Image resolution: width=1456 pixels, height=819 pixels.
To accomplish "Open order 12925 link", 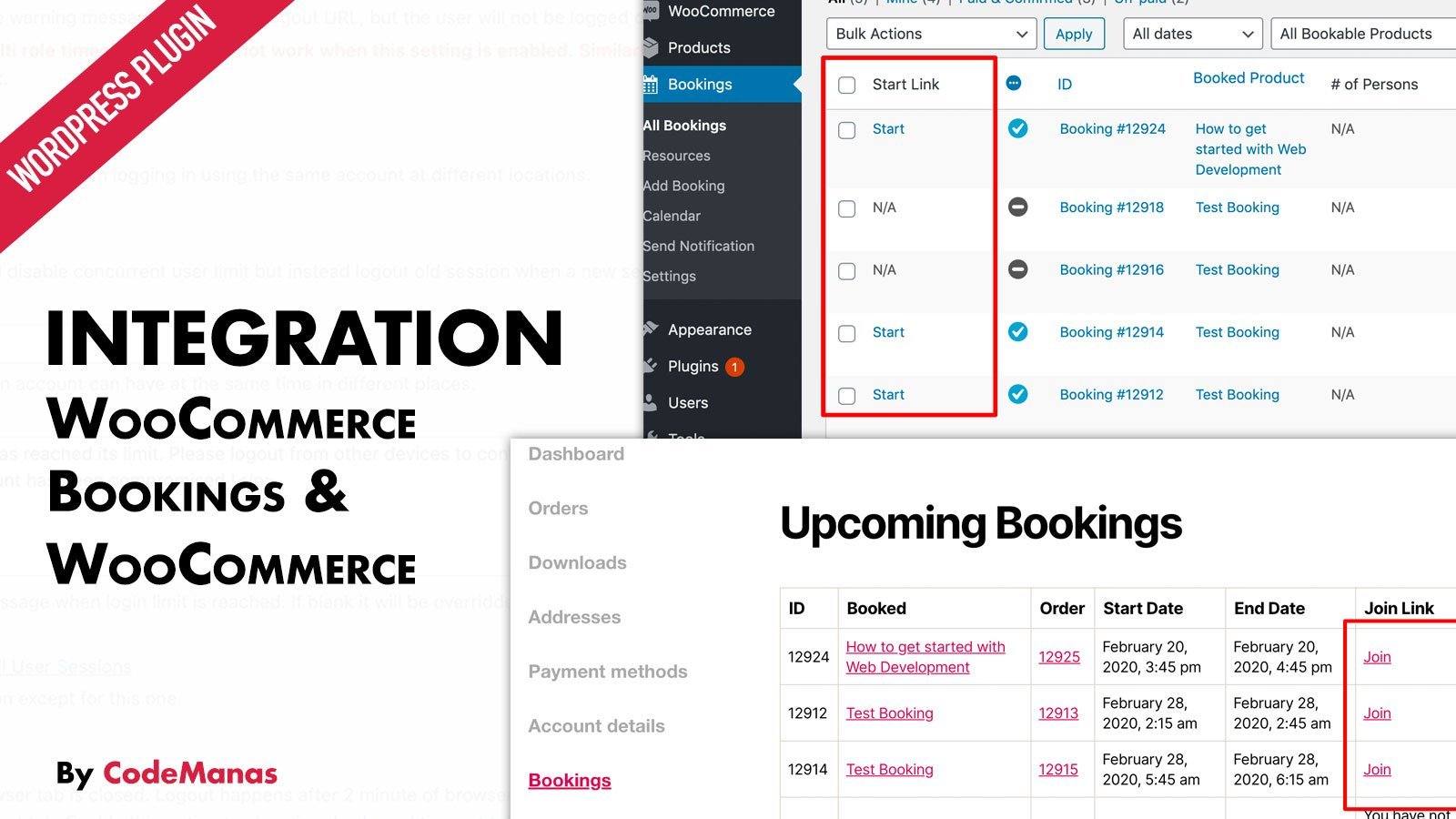I will 1059,657.
